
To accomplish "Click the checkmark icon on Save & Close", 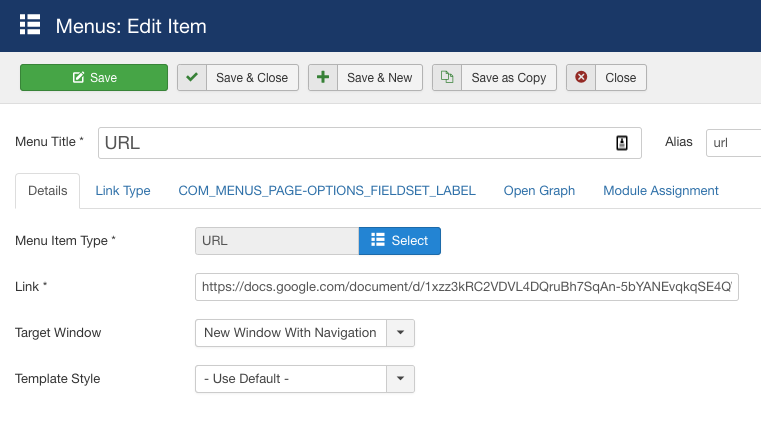I will tap(192, 78).
